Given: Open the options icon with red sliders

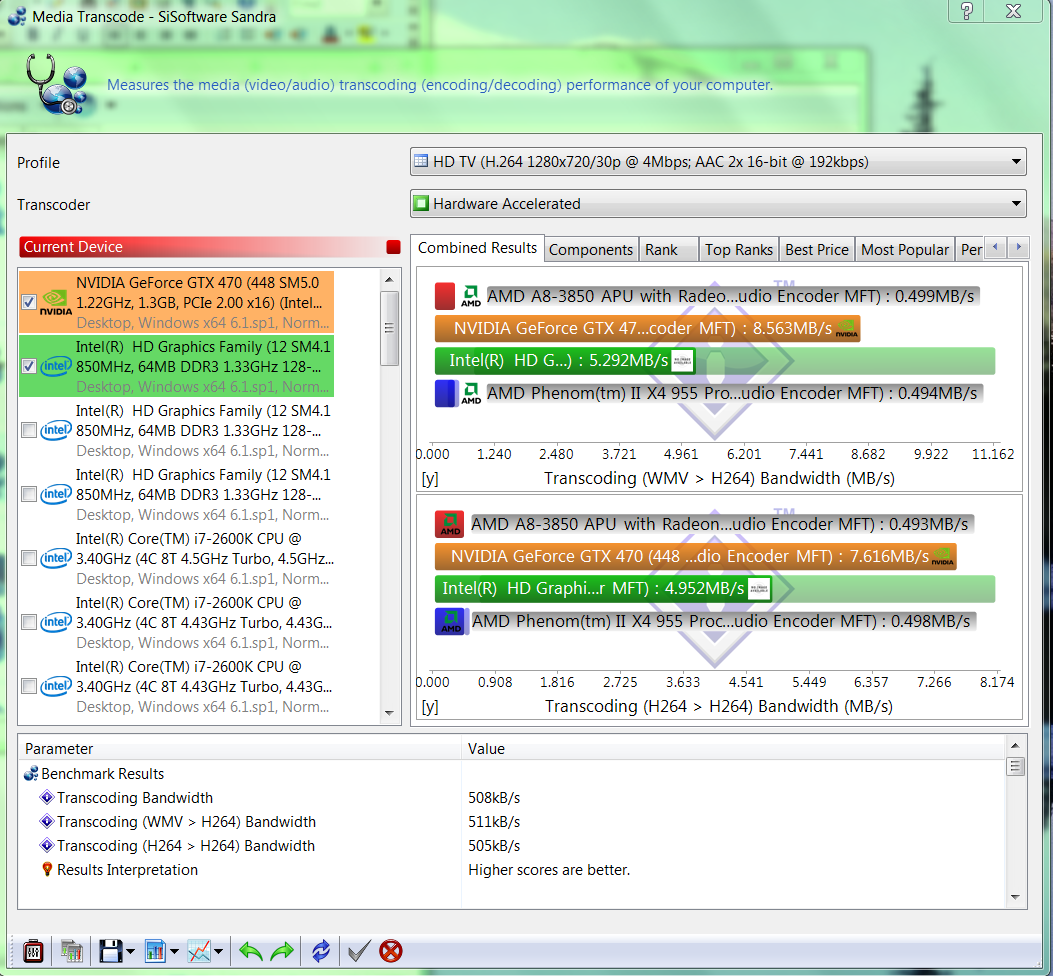Looking at the screenshot, I should tap(33, 950).
